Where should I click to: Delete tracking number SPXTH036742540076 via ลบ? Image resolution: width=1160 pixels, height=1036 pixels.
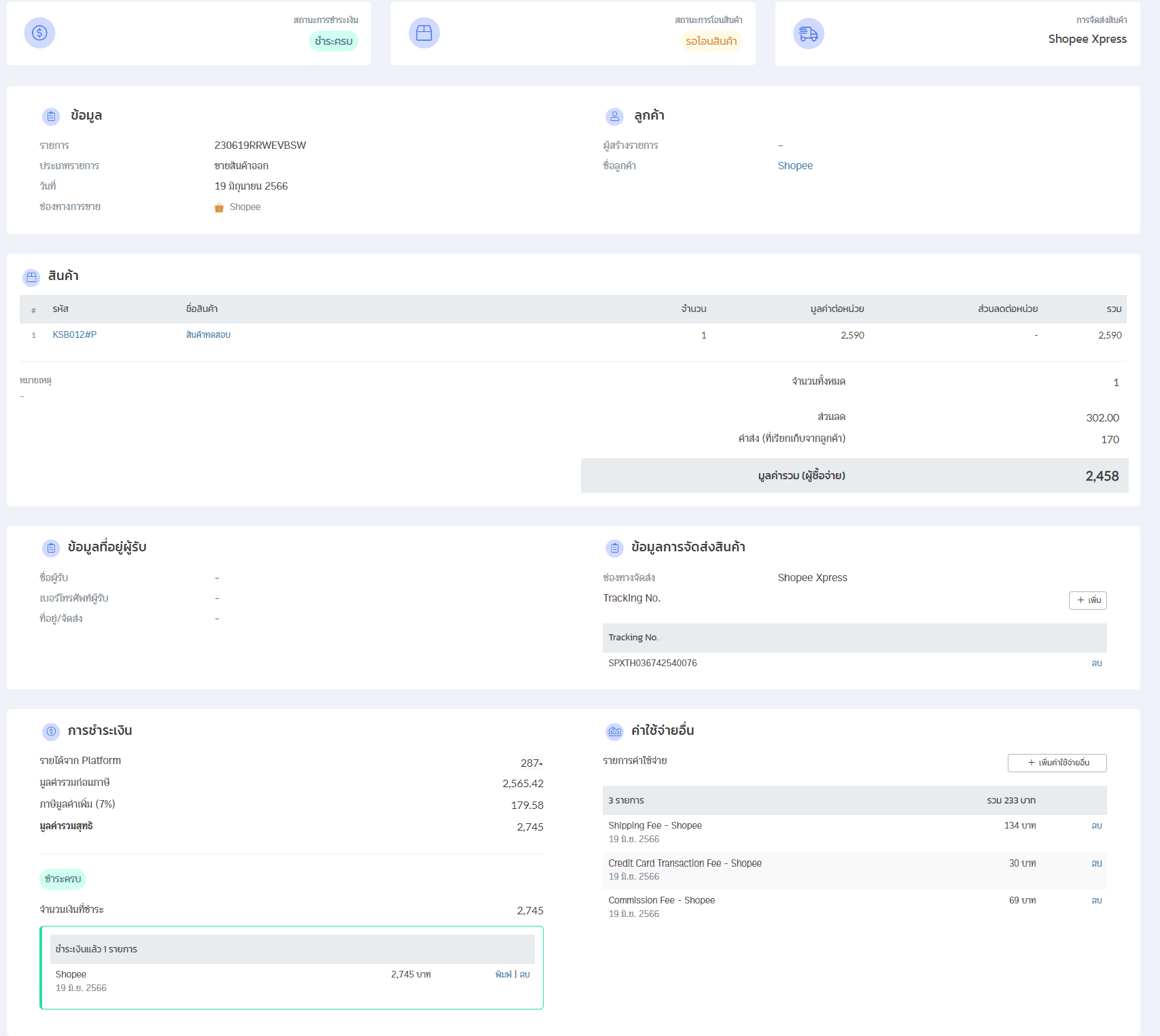coord(1096,663)
